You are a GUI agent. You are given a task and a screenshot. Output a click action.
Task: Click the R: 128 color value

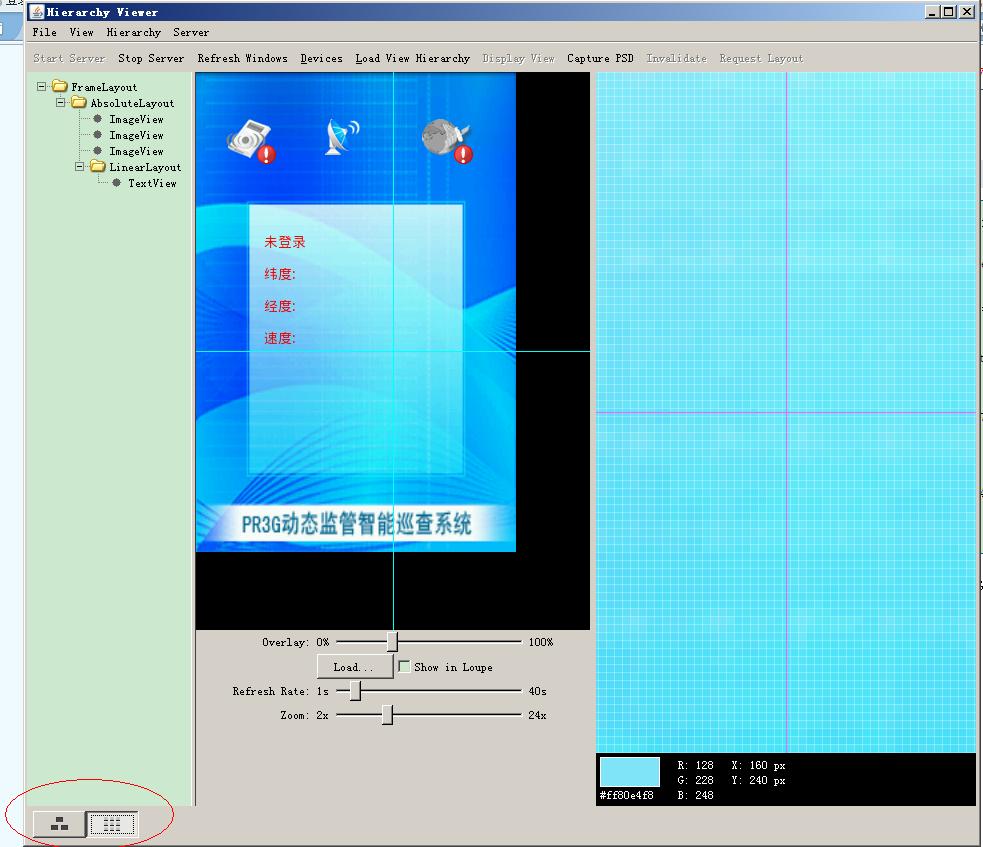[x=695, y=765]
